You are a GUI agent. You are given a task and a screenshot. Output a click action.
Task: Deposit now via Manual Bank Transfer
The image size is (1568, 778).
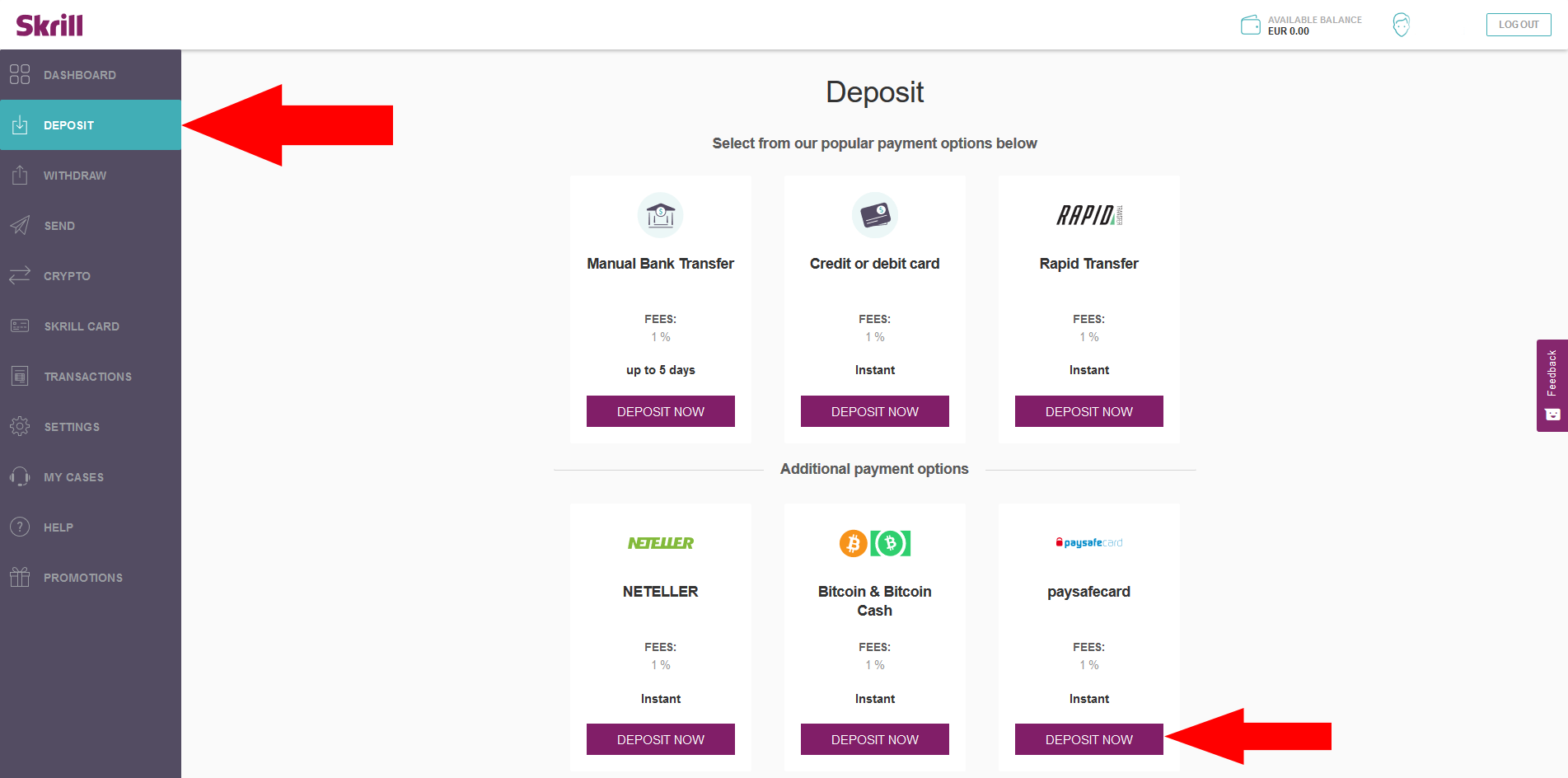pyautogui.click(x=660, y=410)
